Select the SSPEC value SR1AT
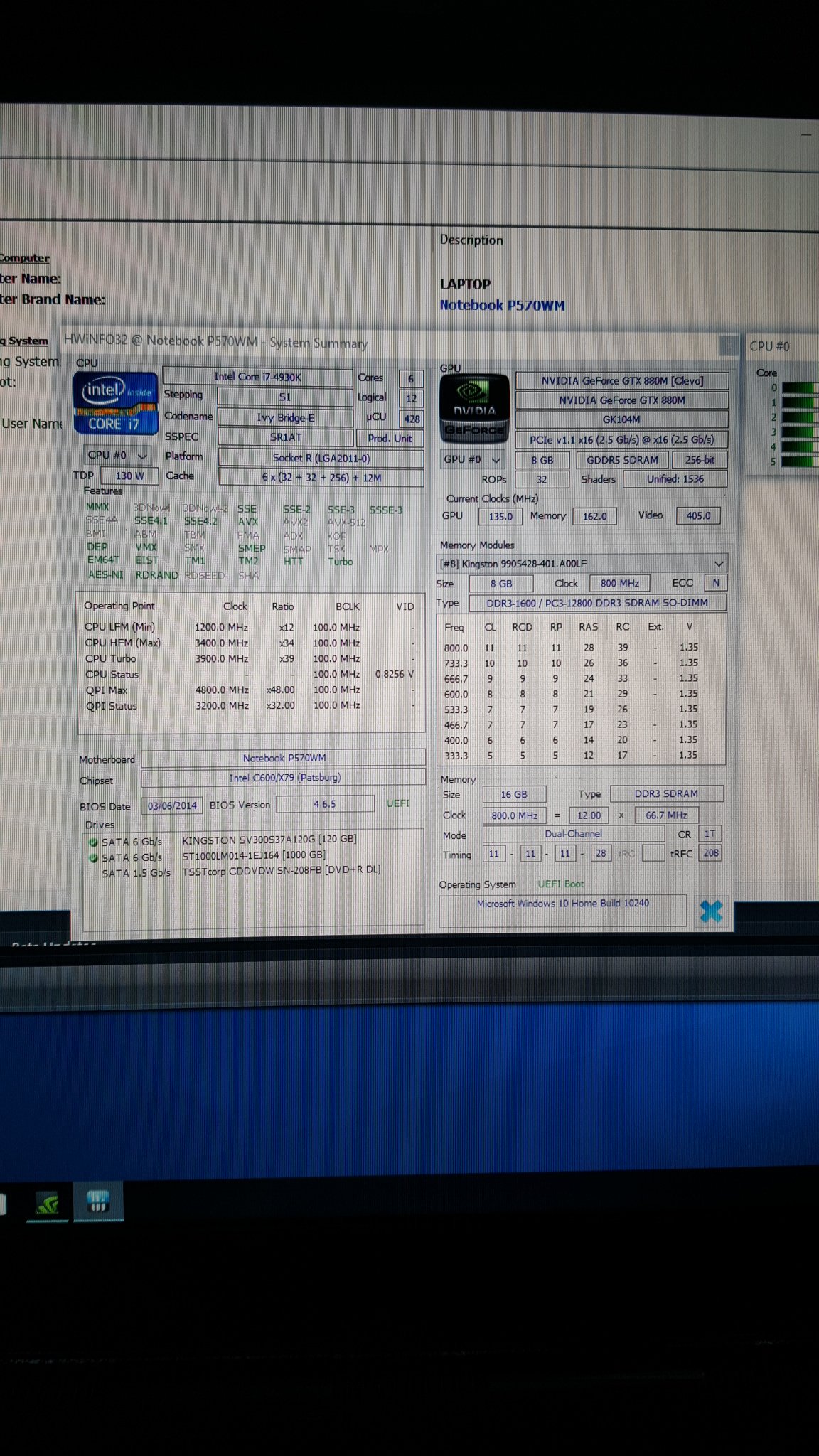This screenshot has width=819, height=1456. point(285,437)
